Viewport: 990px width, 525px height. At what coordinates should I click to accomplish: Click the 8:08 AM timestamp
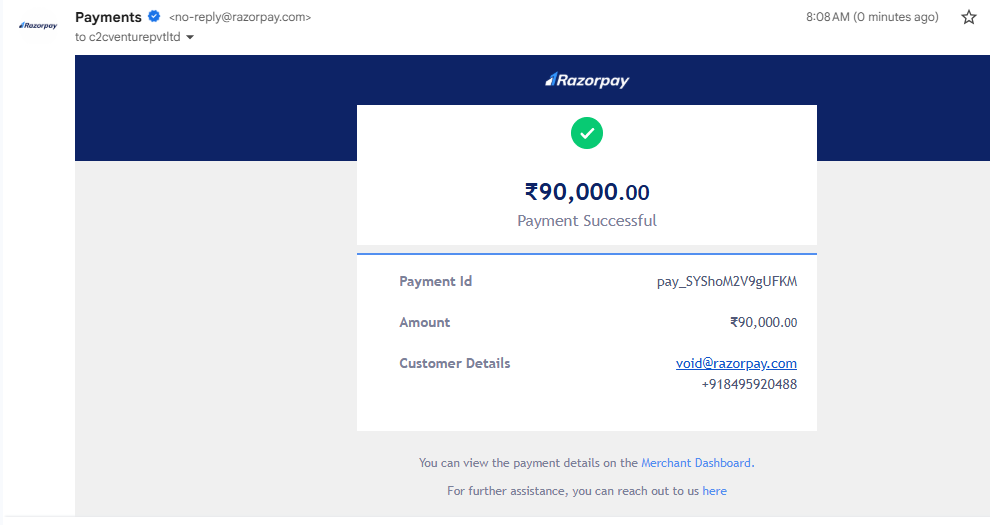872,17
